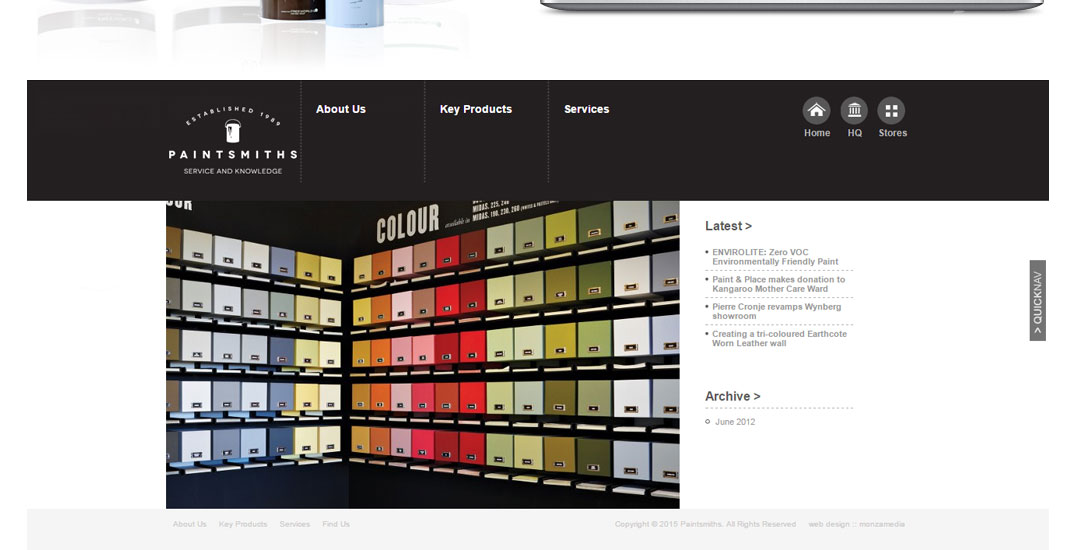Open the Key Products menu

tap(475, 109)
